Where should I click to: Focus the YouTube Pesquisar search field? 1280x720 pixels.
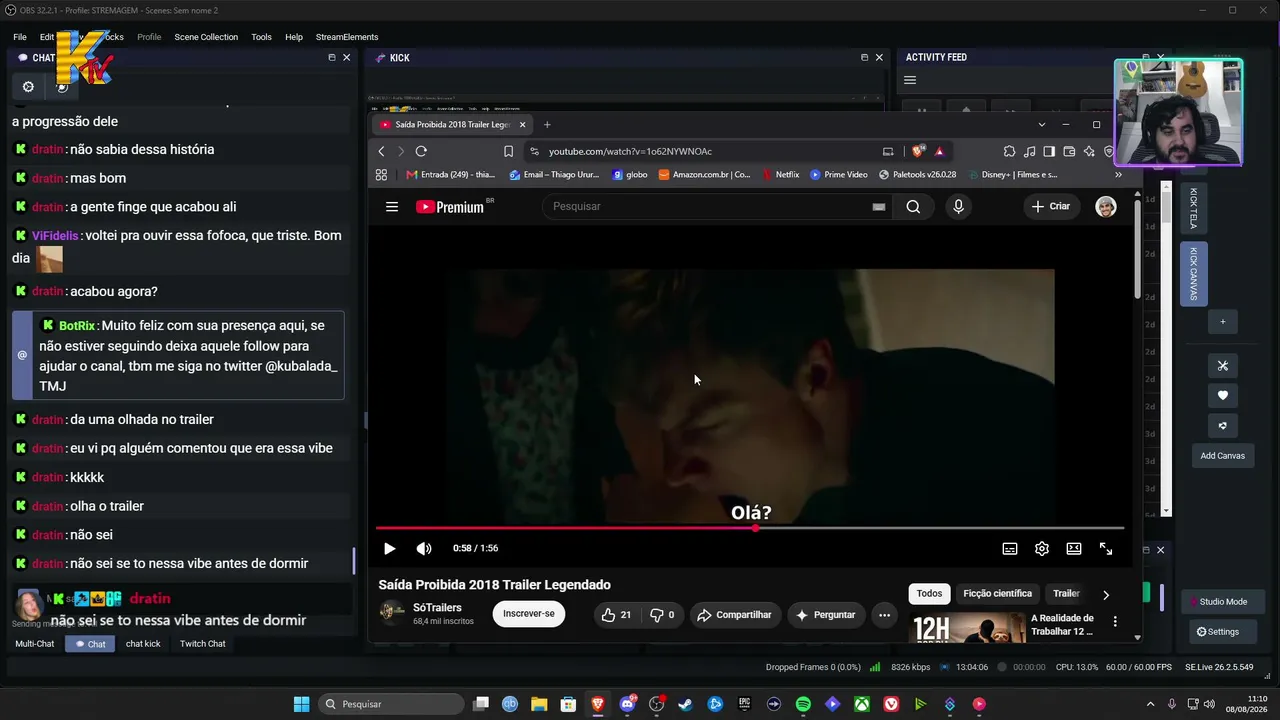(x=719, y=207)
